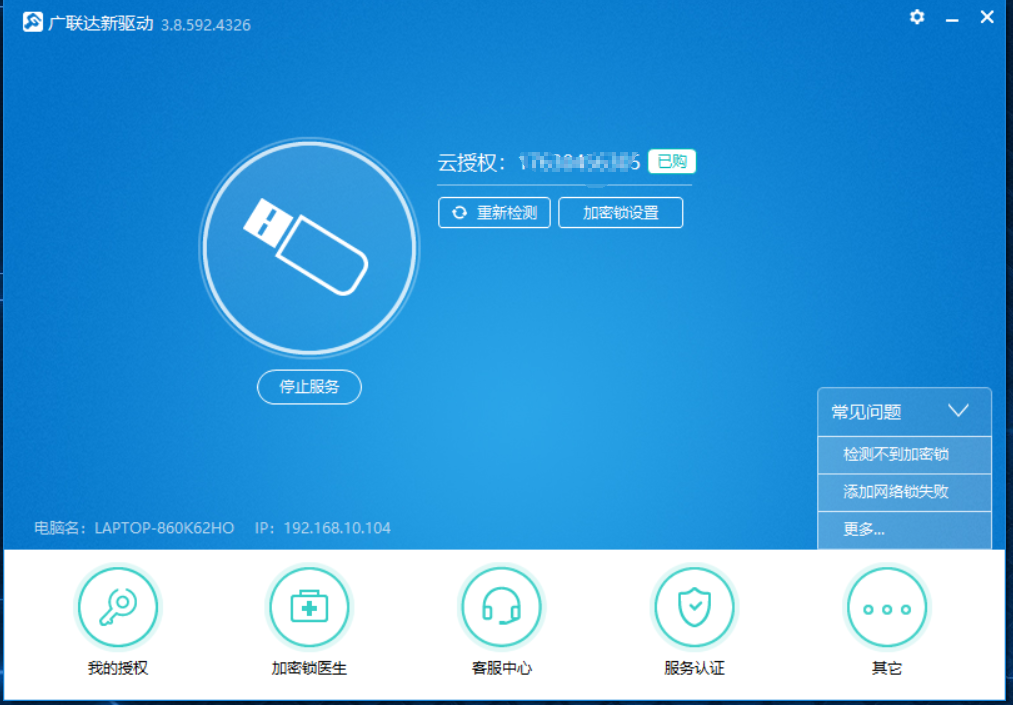Click version number 3.8.592.4326
Screen dimensions: 1013x705
205,25
